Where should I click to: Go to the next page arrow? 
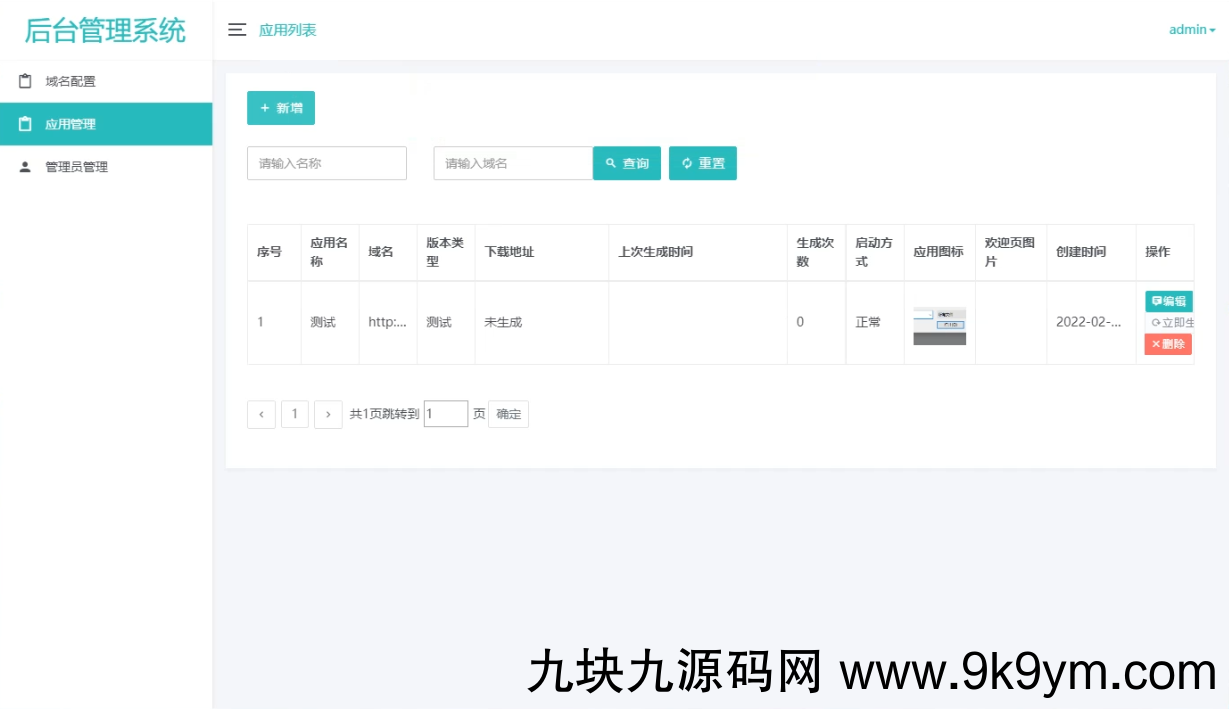click(x=328, y=414)
